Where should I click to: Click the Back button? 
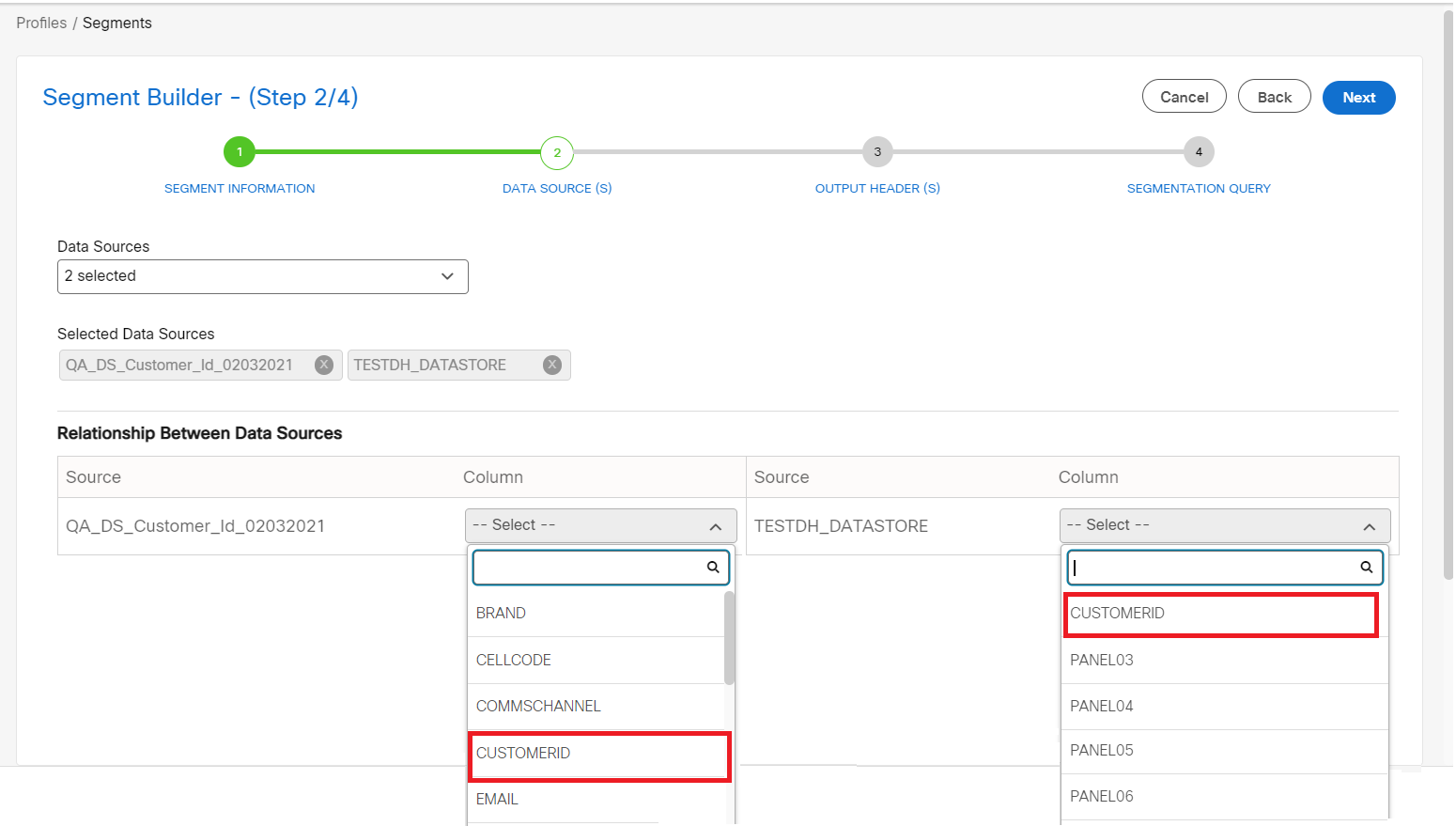pos(1274,96)
